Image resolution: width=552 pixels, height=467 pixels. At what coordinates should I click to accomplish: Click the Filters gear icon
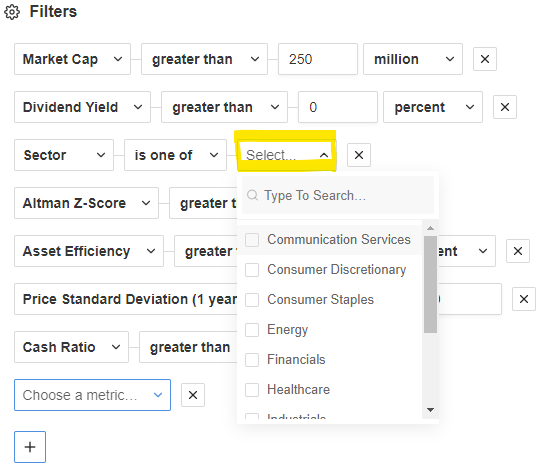point(12,12)
